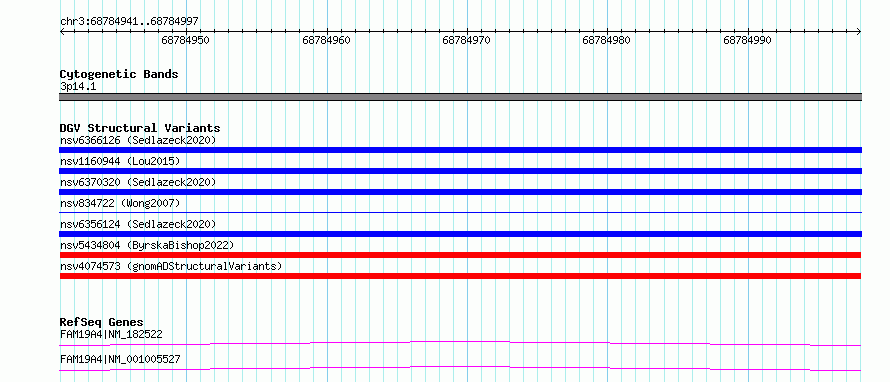Image resolution: width=890 pixels, height=382 pixels.
Task: Click ruler tick label 68784960
Action: pos(326,40)
